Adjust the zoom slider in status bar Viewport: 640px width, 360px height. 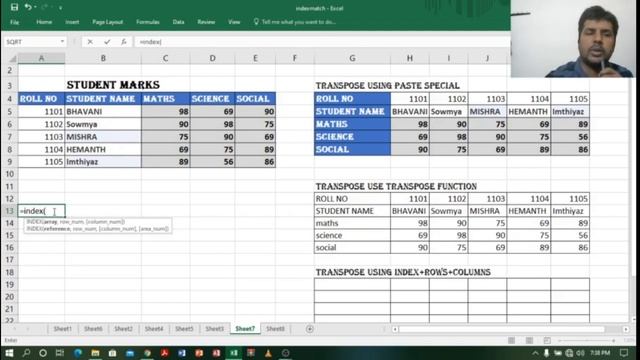coord(587,340)
